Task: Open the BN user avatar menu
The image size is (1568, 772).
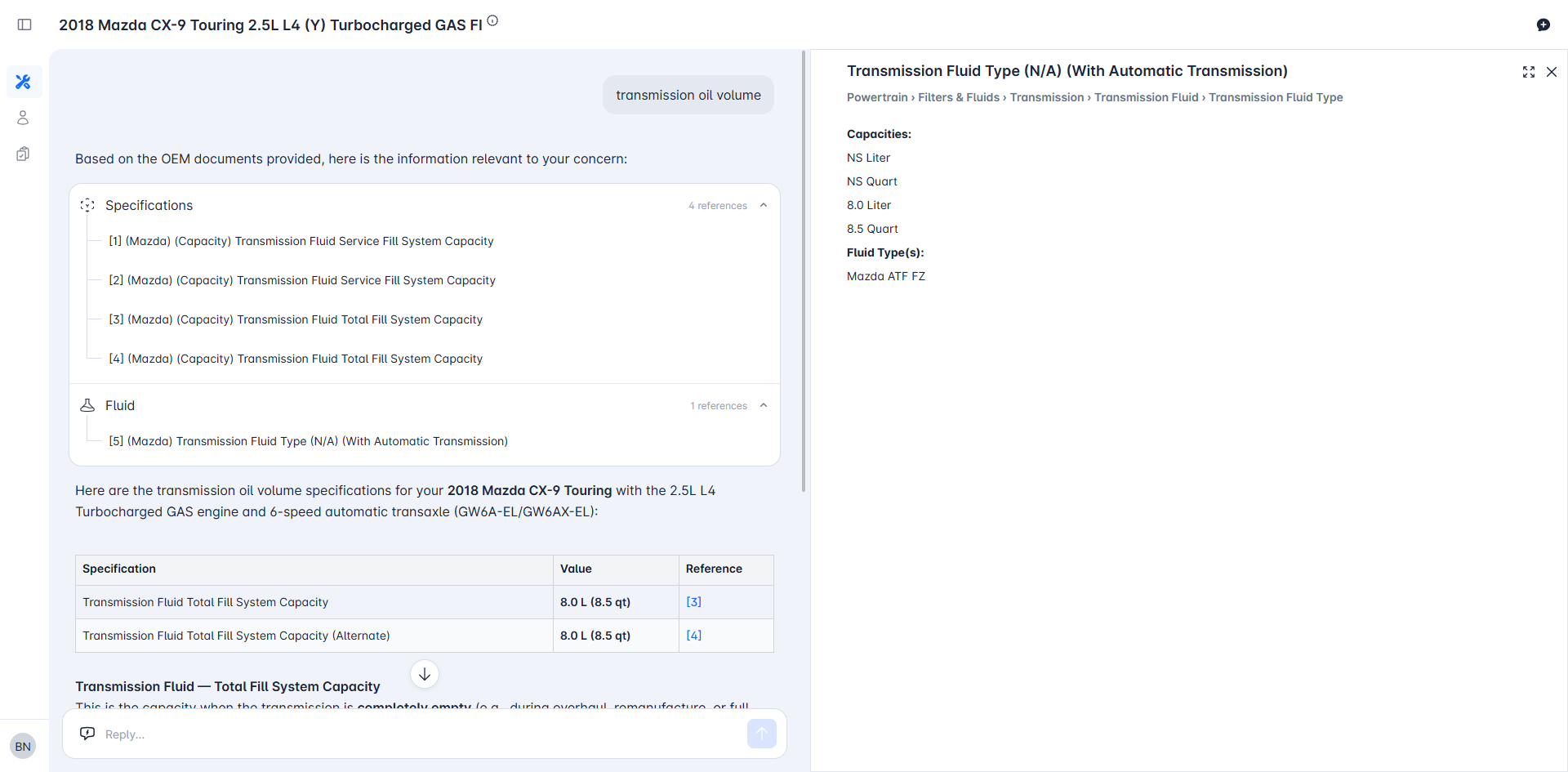Action: tap(23, 746)
